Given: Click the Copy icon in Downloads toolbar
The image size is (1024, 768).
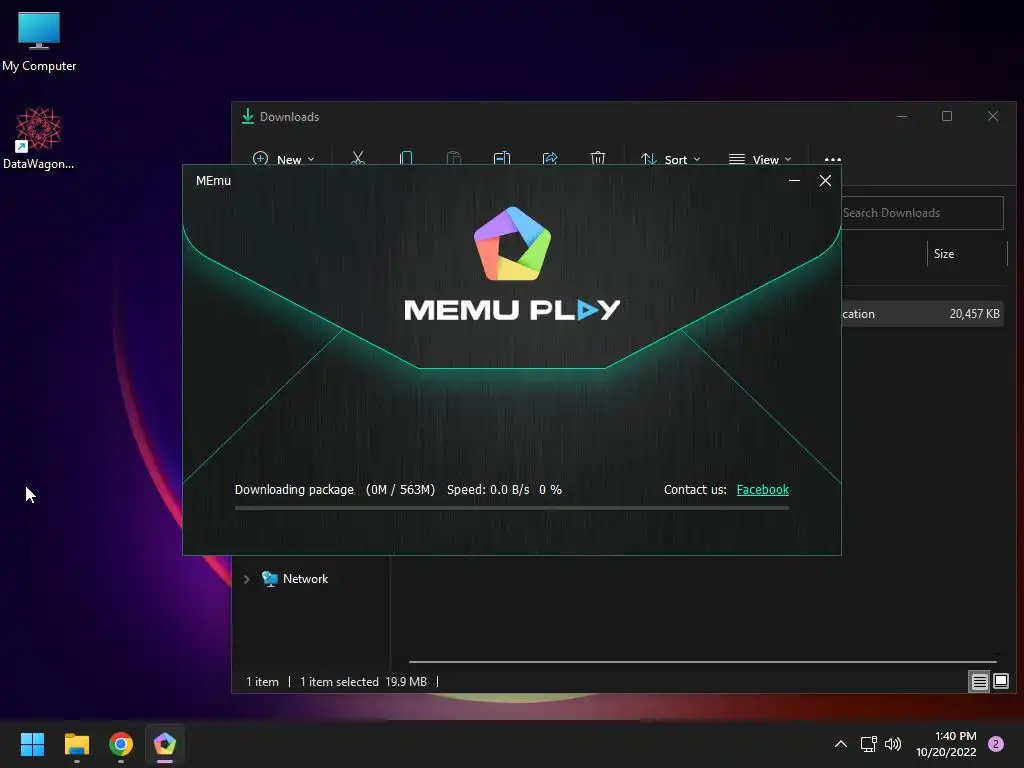Looking at the screenshot, I should tap(406, 159).
